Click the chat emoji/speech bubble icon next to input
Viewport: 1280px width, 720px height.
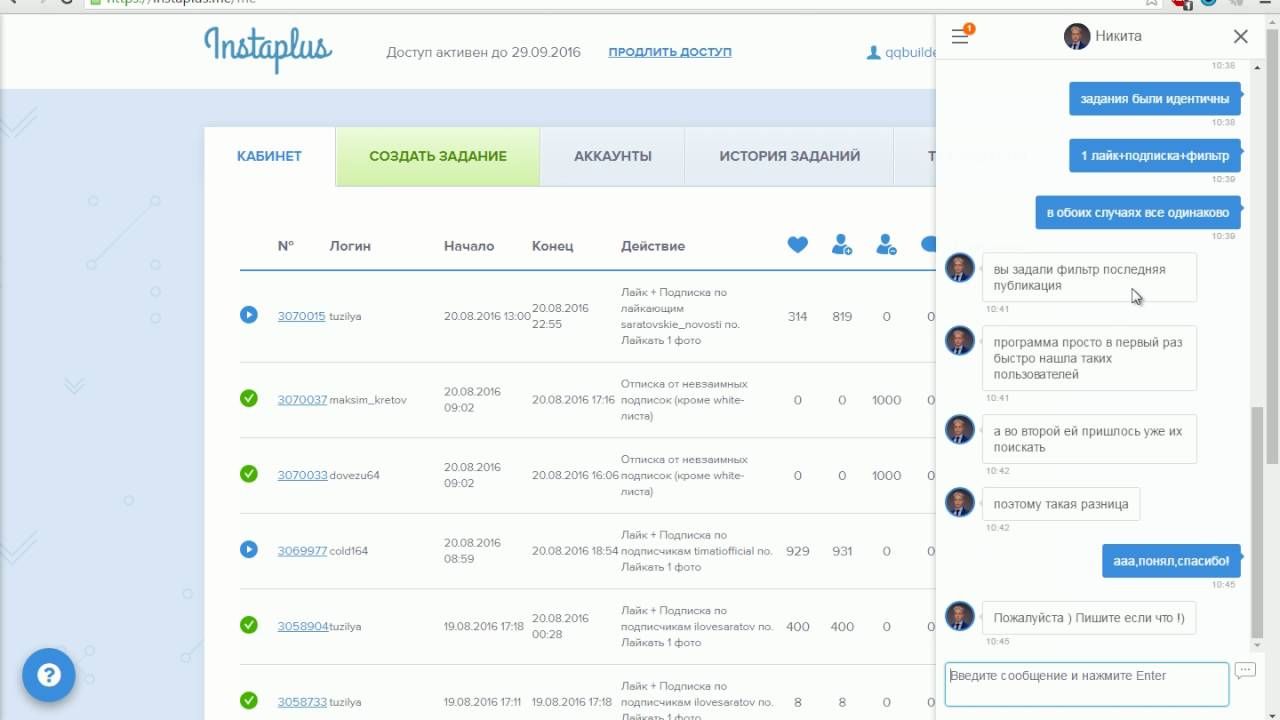point(1245,671)
